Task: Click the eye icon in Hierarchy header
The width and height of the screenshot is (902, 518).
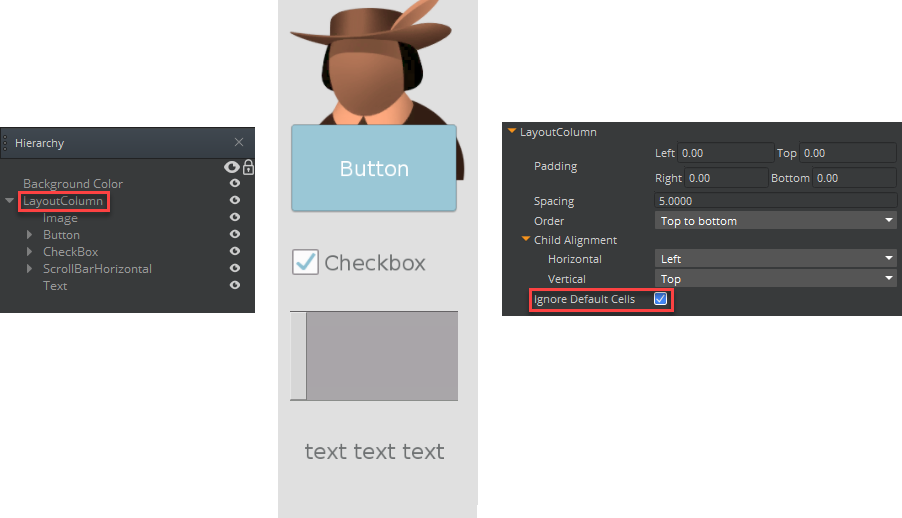Action: [233, 167]
